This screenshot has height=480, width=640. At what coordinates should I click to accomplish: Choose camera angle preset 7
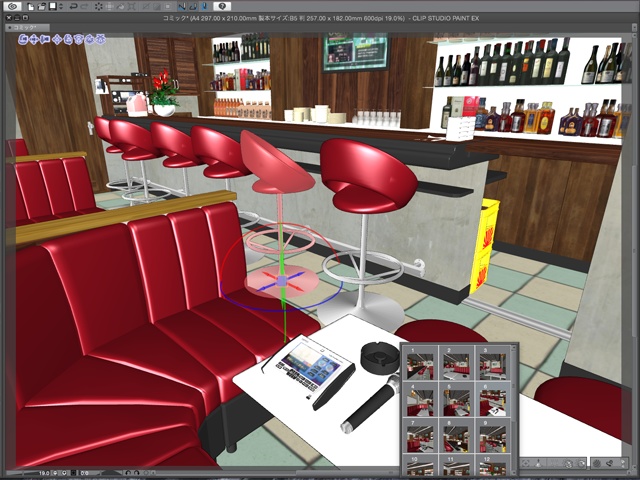pos(420,436)
